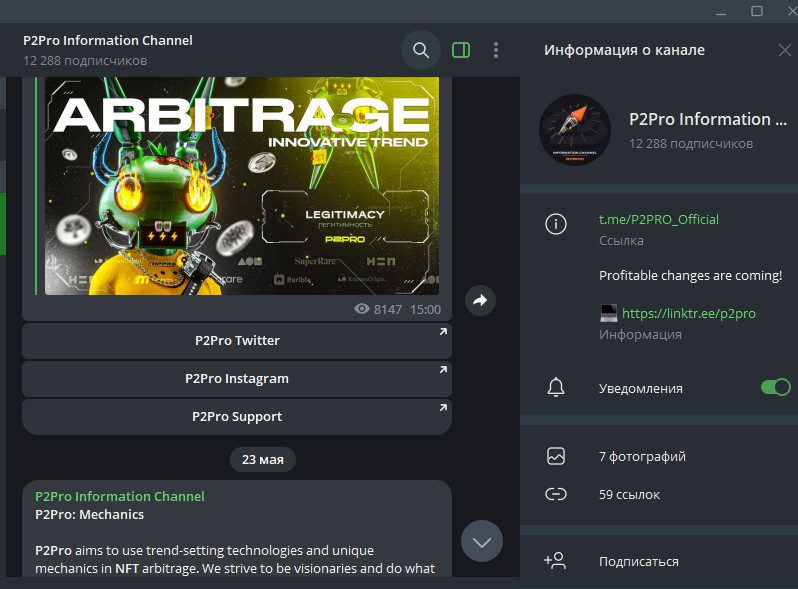Click the Profitable changes are coming! description

(x=691, y=275)
